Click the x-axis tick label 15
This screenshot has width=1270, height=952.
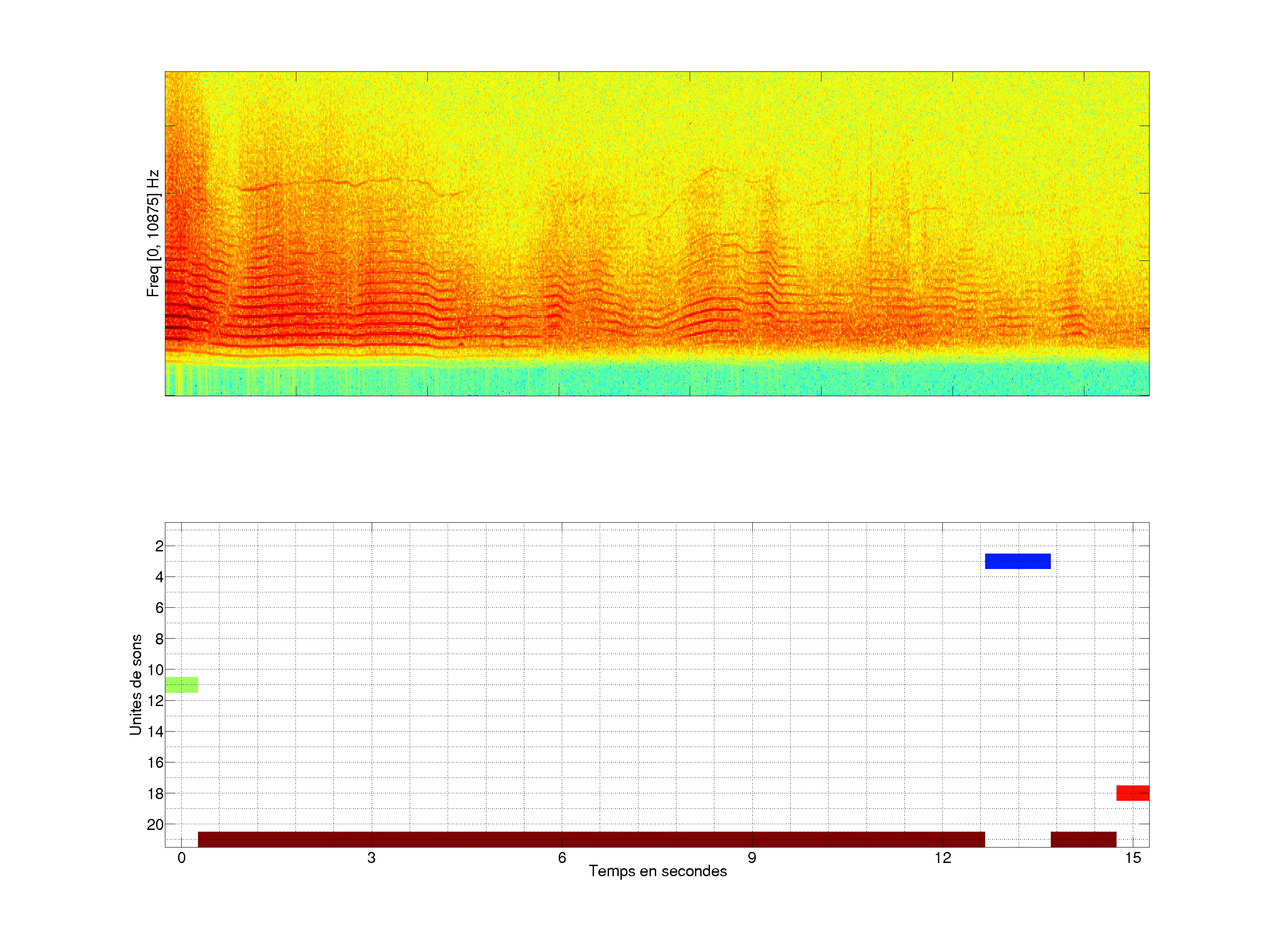(x=1132, y=858)
